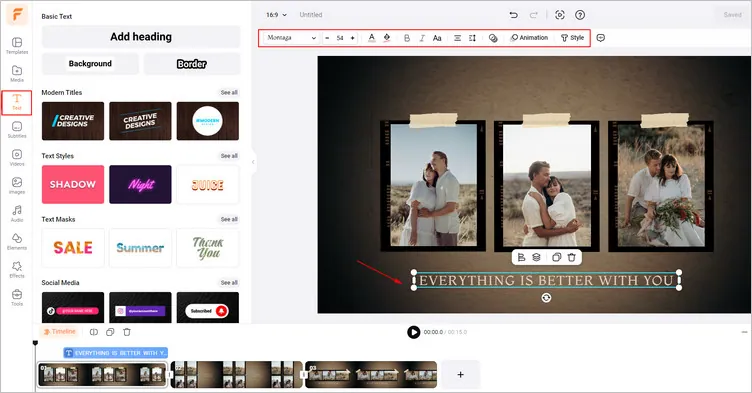The width and height of the screenshot is (752, 393).
Task: Play the video preview
Action: point(413,332)
